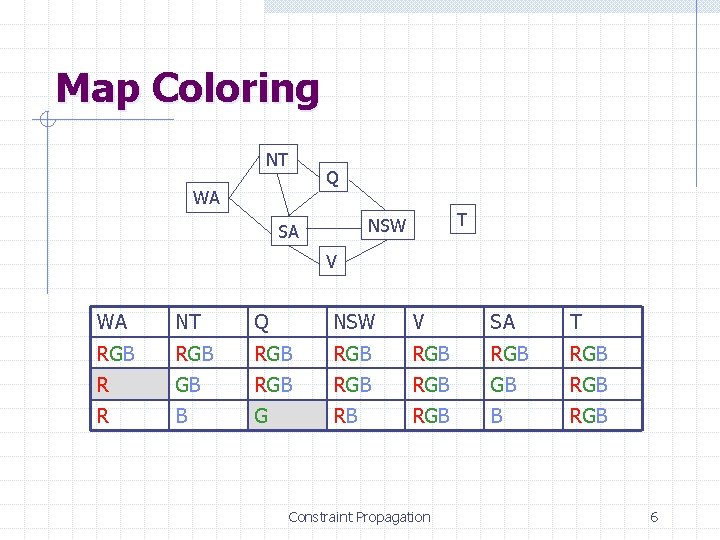Click the B cell in the NT column
This screenshot has width=720, height=540.
(208, 416)
